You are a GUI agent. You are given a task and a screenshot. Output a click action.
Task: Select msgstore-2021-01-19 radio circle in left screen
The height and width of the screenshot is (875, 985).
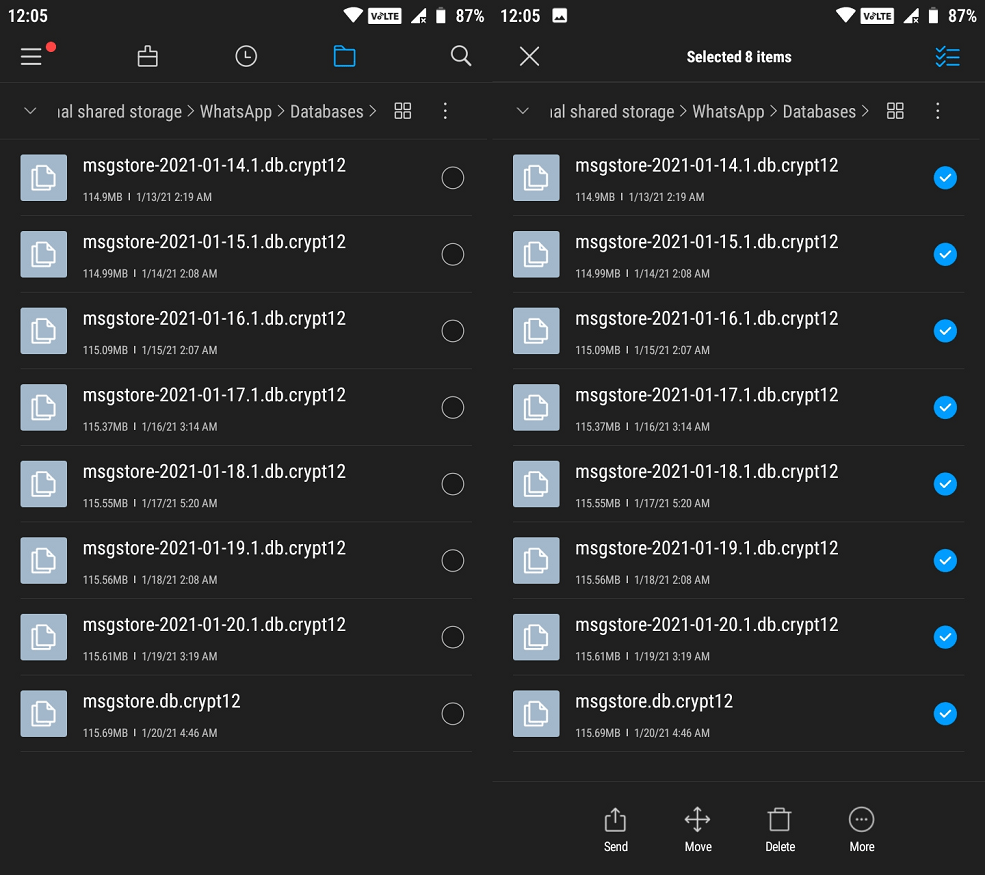453,560
